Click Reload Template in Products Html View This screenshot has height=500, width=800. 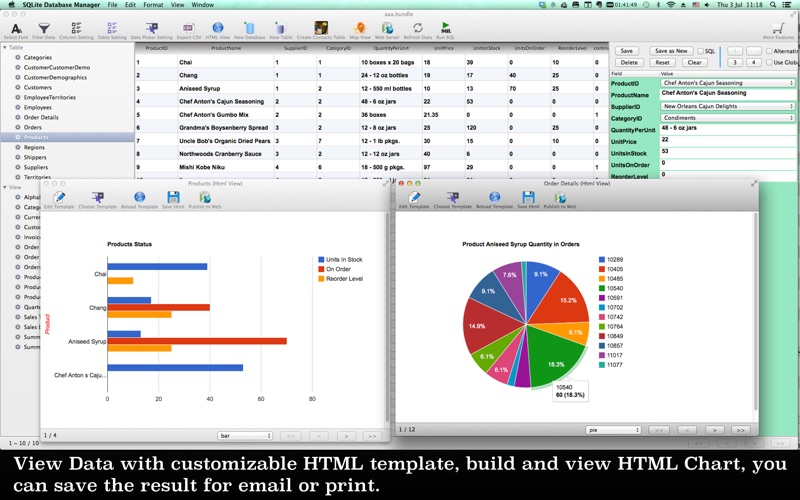point(139,197)
